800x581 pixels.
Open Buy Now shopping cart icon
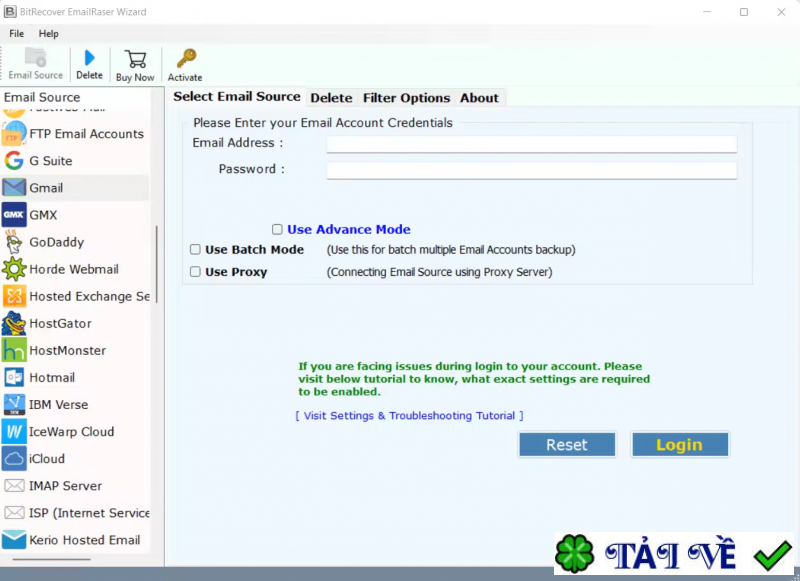tap(136, 59)
